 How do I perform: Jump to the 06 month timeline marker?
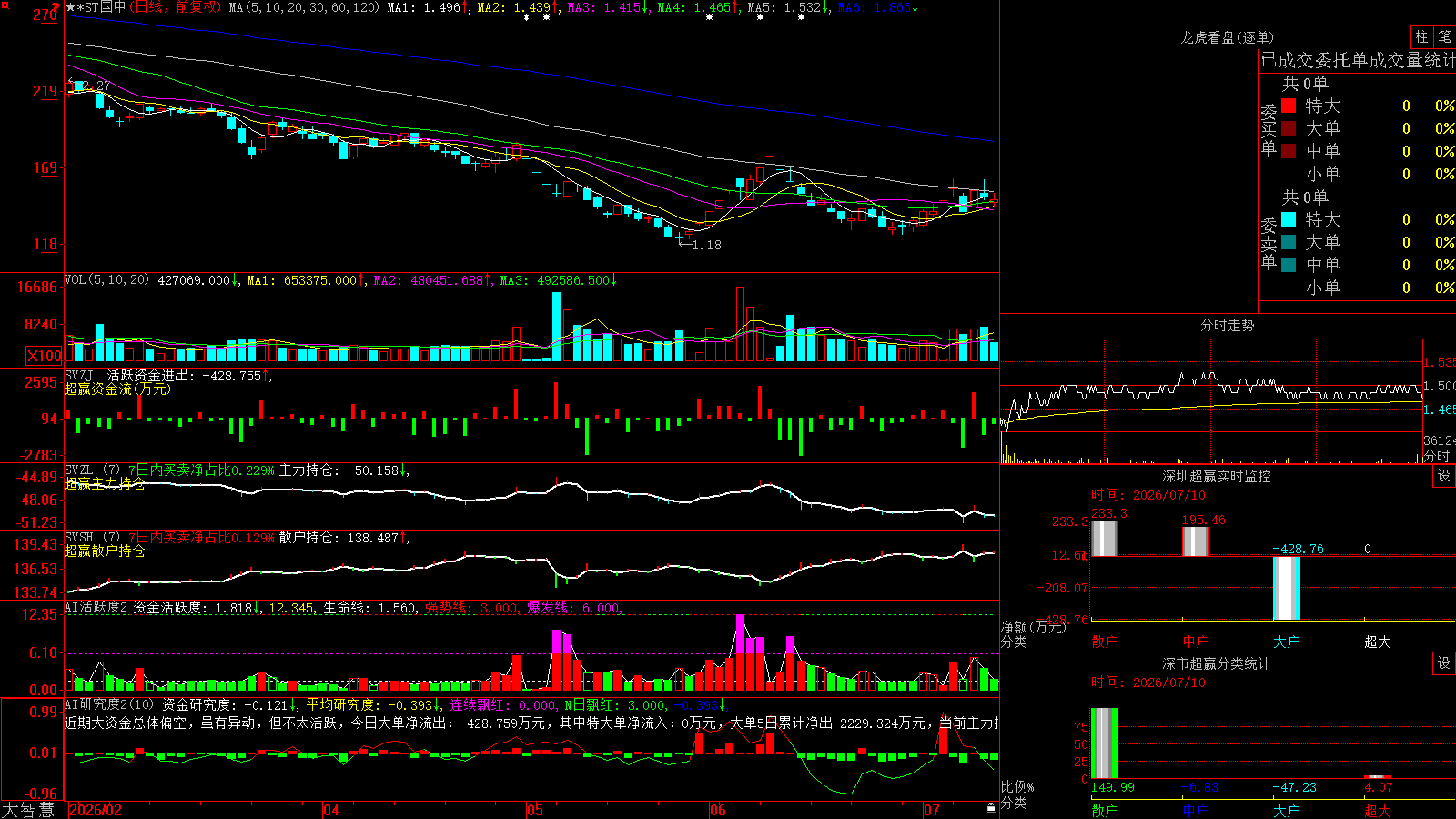coord(718,810)
